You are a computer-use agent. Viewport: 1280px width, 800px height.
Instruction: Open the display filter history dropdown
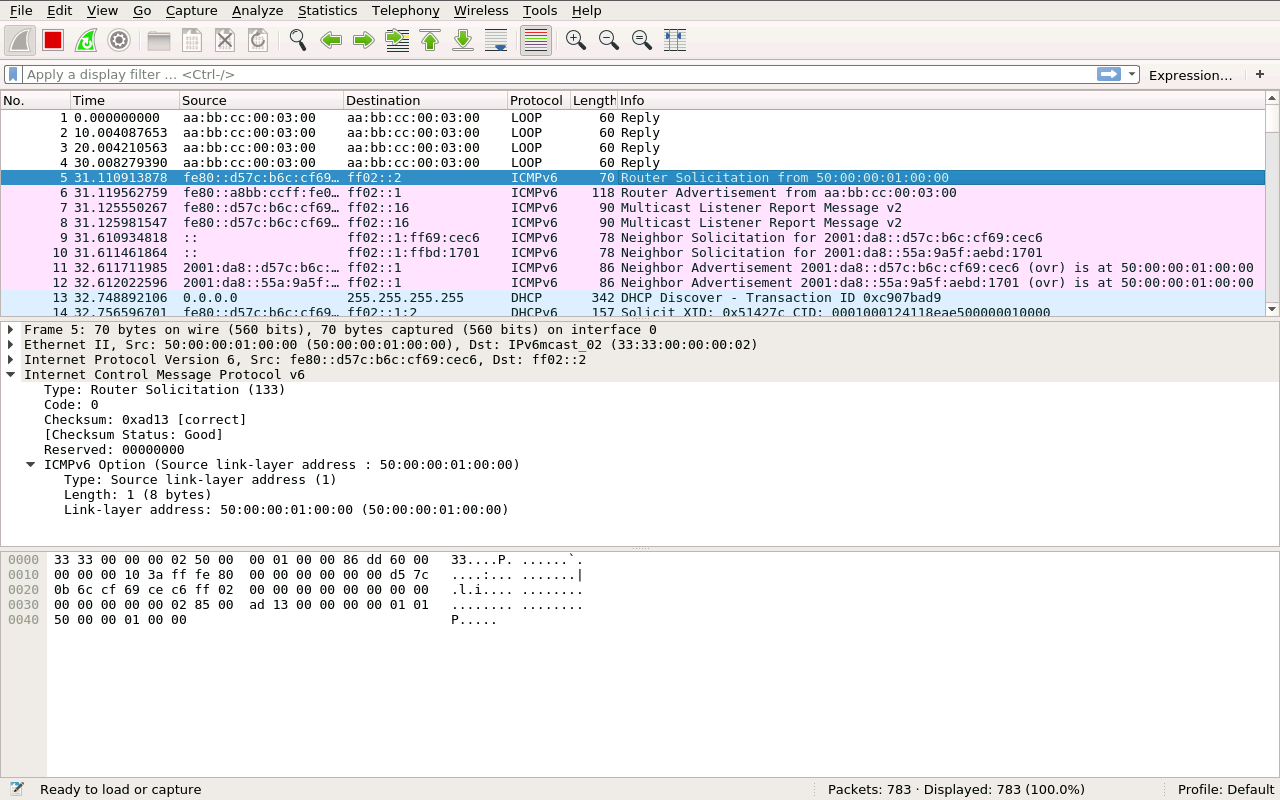click(x=1132, y=75)
